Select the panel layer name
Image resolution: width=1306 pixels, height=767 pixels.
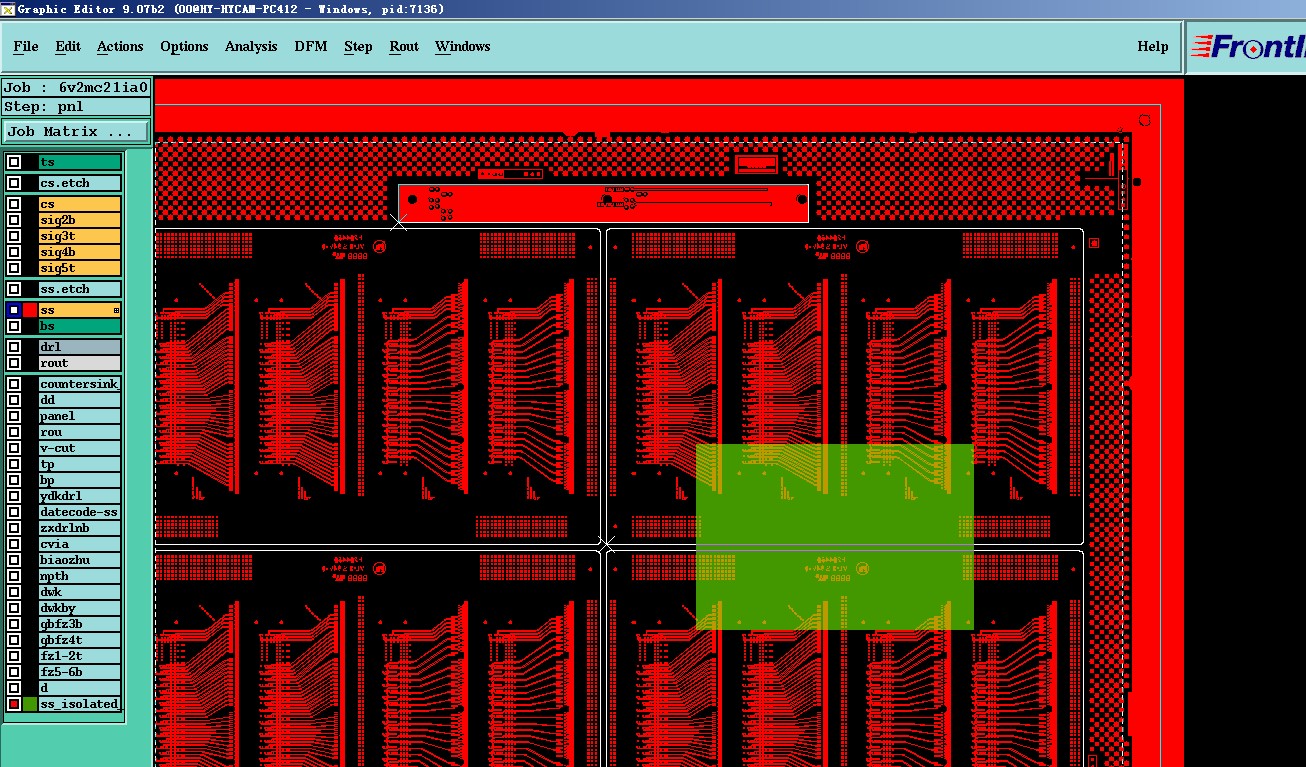point(80,416)
